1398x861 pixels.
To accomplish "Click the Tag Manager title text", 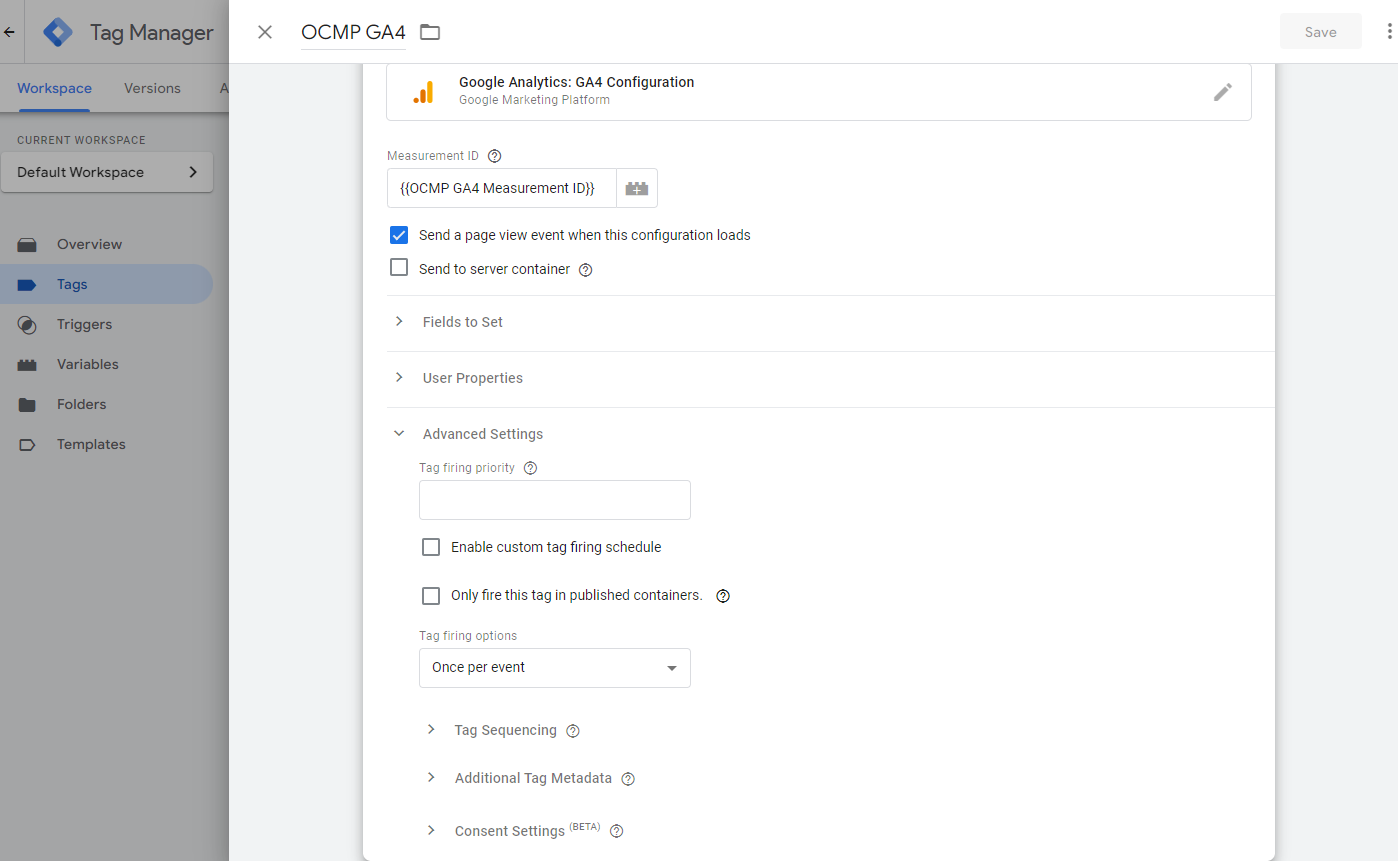I will (x=151, y=32).
